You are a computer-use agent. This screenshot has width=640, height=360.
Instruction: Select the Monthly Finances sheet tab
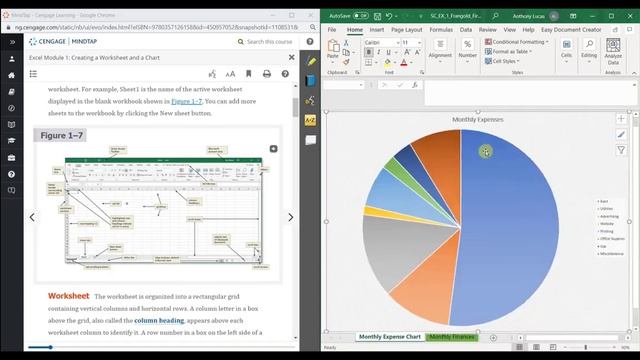(451, 337)
